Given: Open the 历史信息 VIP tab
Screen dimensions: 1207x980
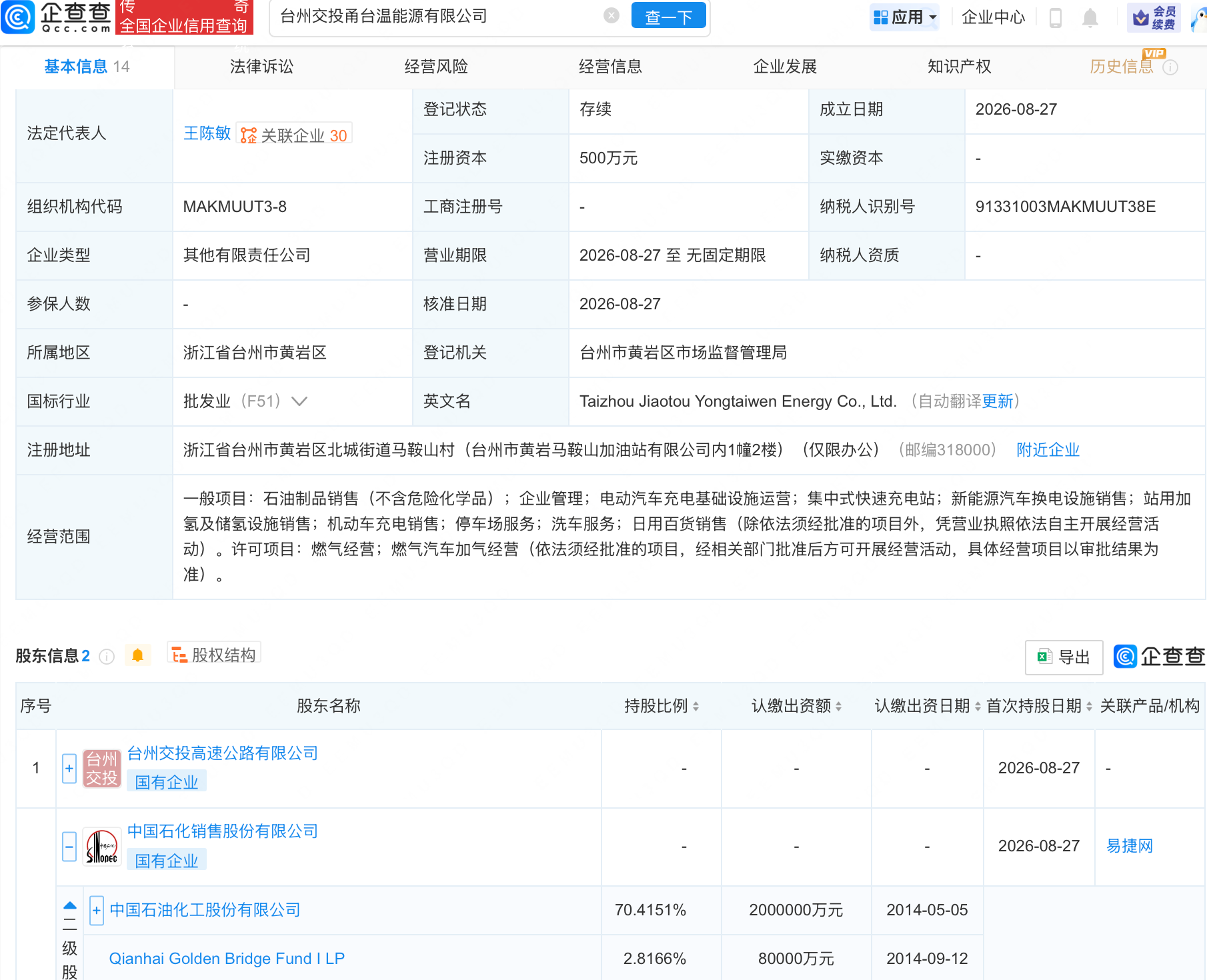Looking at the screenshot, I should point(1122,67).
